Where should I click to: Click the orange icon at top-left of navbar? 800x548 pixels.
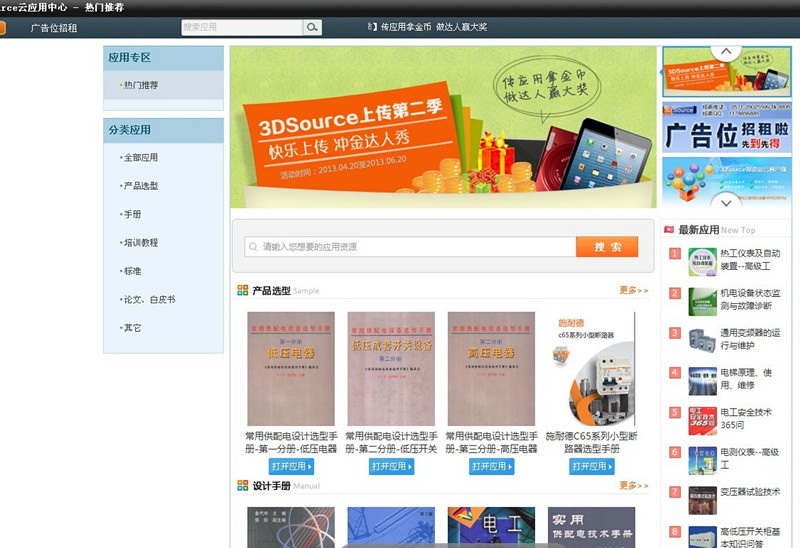[2, 28]
